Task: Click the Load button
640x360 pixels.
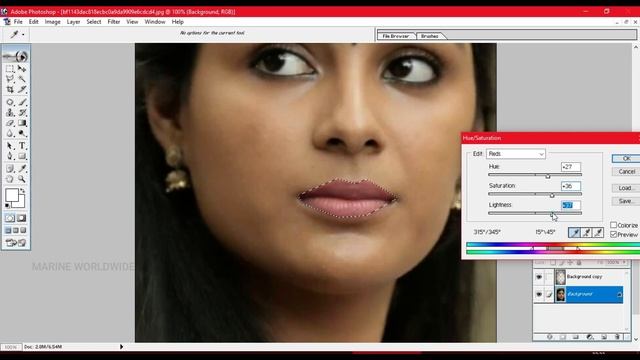Action: (626, 188)
